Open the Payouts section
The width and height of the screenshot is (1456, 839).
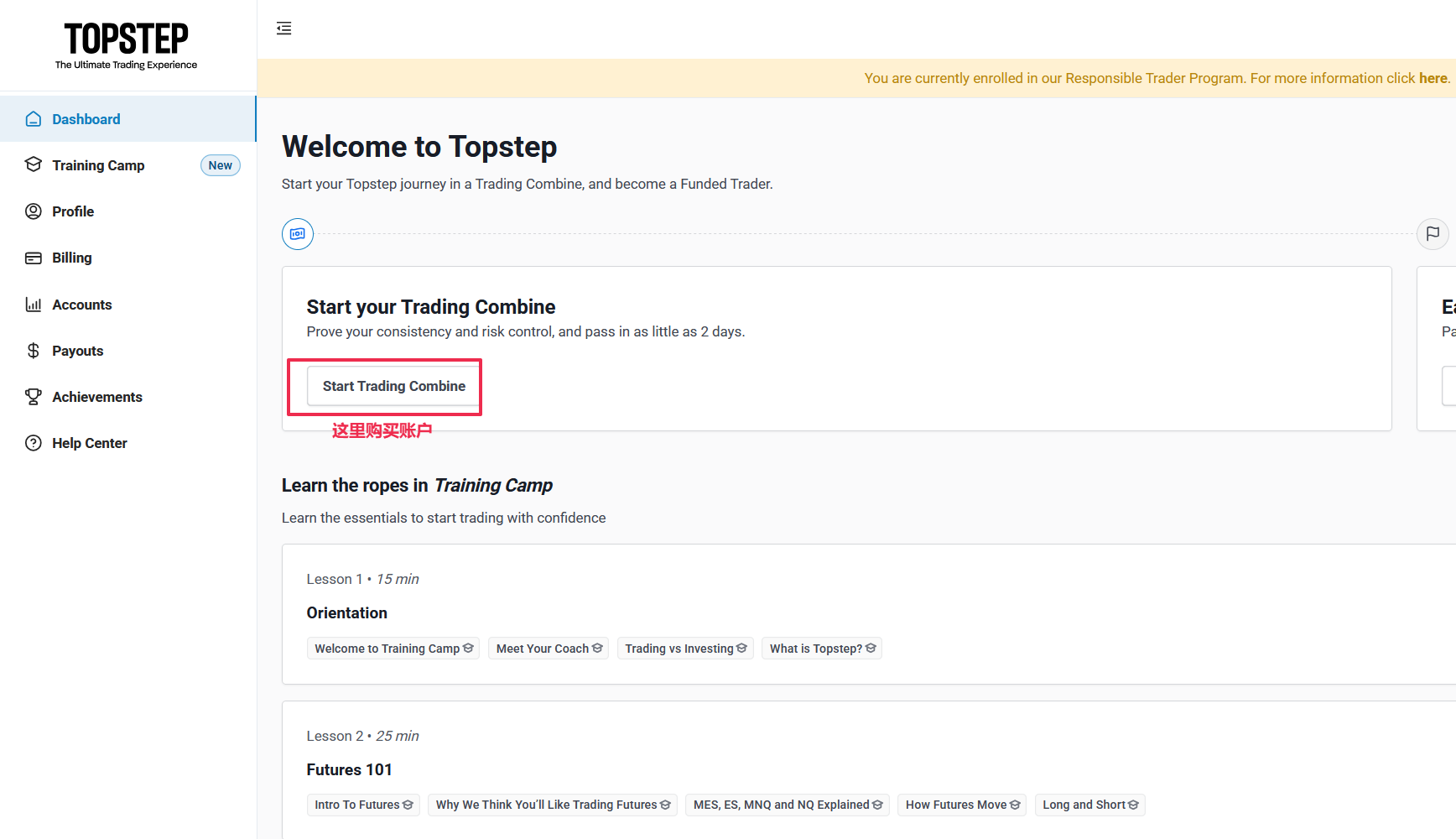point(127,351)
